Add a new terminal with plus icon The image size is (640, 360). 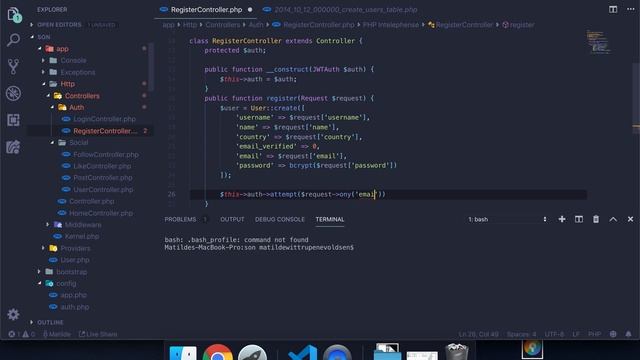pos(562,219)
